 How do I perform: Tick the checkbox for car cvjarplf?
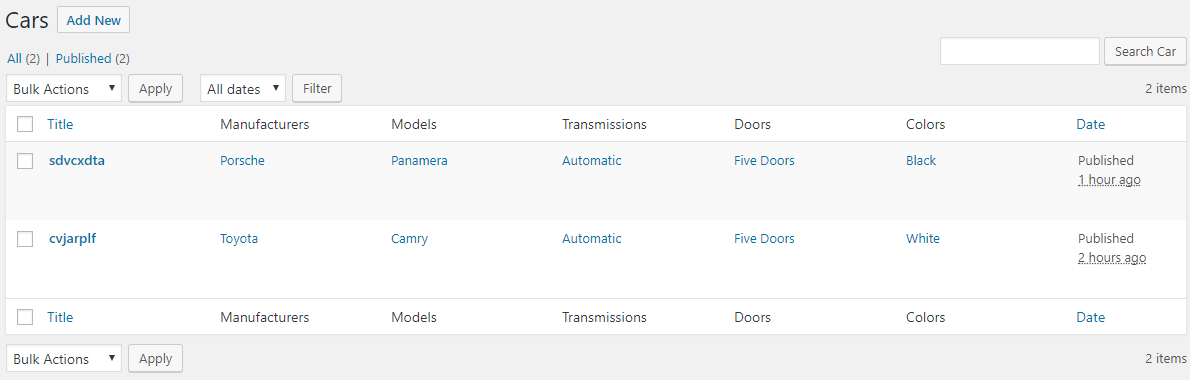(x=25, y=239)
